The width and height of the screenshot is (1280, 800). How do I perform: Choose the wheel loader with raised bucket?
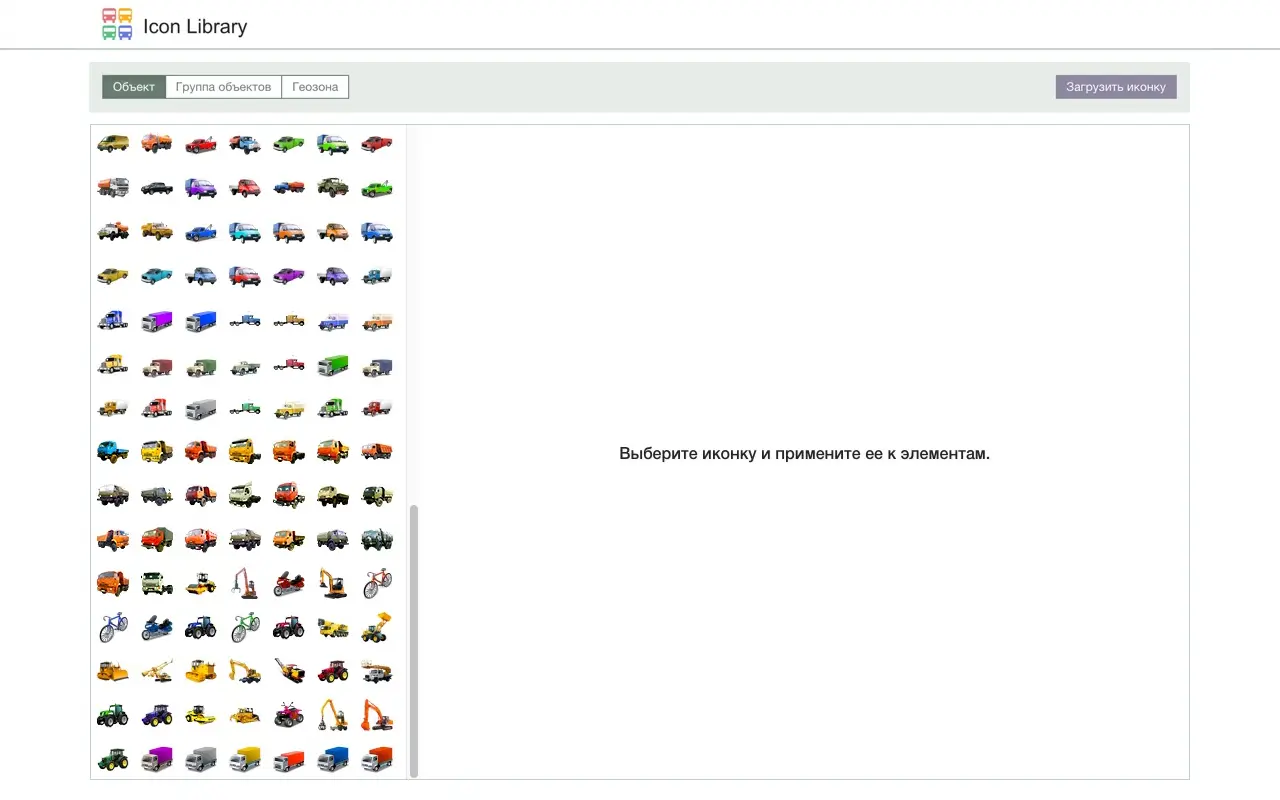(x=377, y=627)
